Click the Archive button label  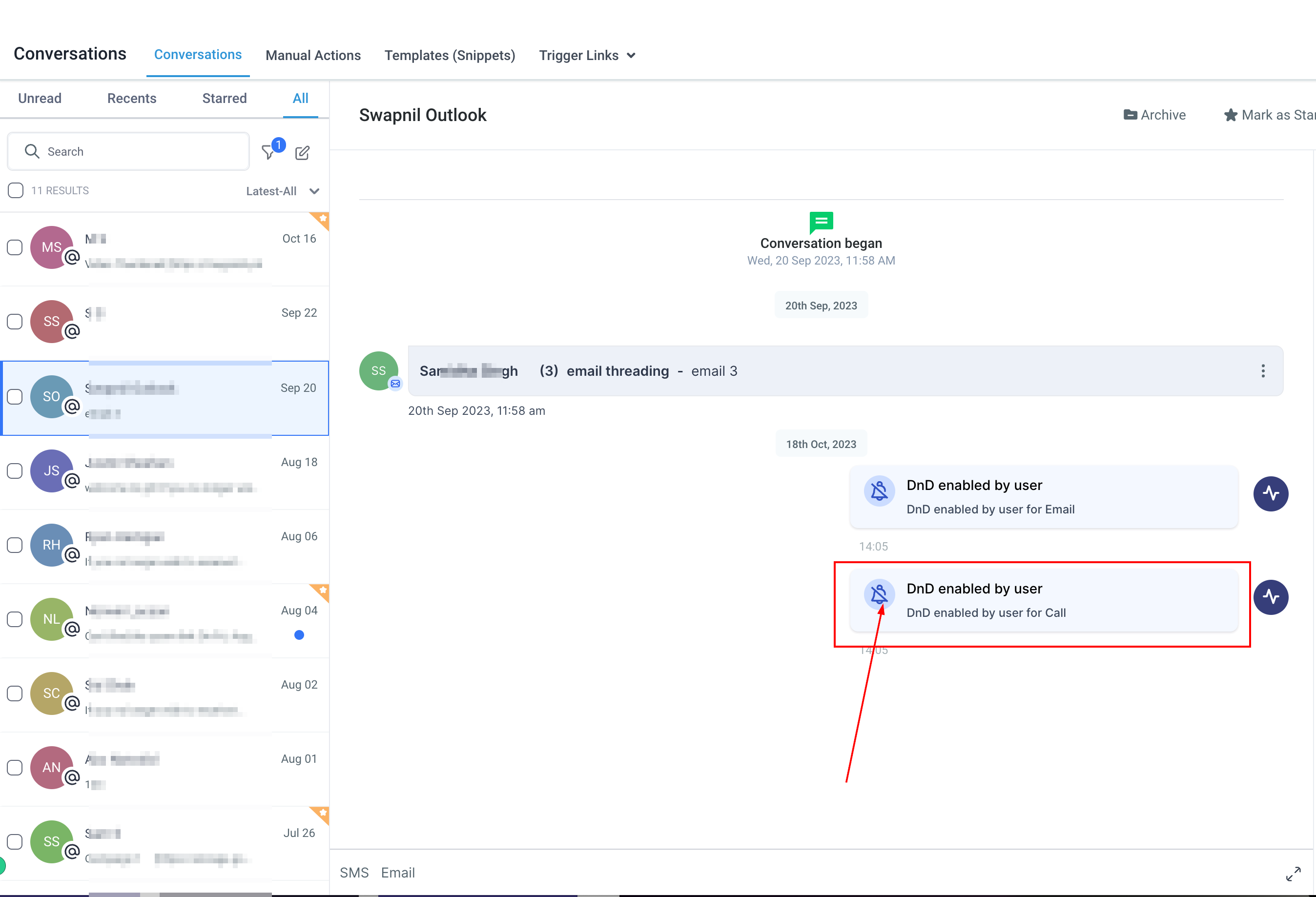[x=1163, y=115]
